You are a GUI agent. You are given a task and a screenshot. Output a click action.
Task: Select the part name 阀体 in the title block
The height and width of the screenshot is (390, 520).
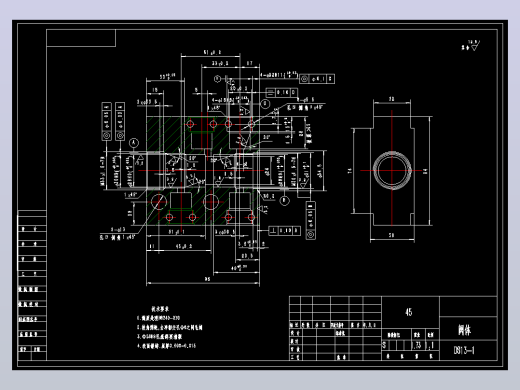(464, 330)
